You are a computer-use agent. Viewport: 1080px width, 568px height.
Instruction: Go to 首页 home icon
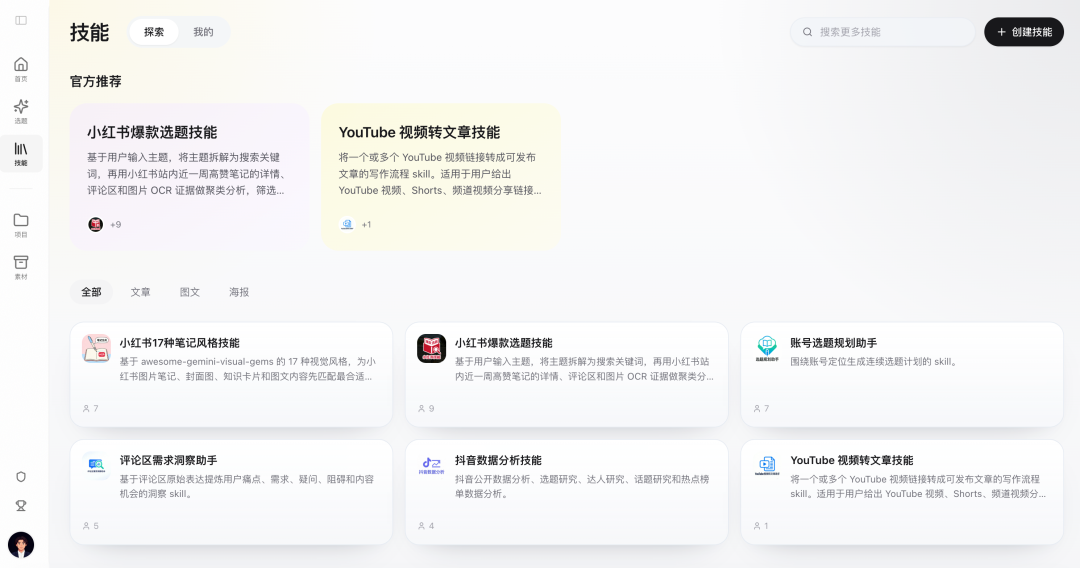pyautogui.click(x=21, y=65)
